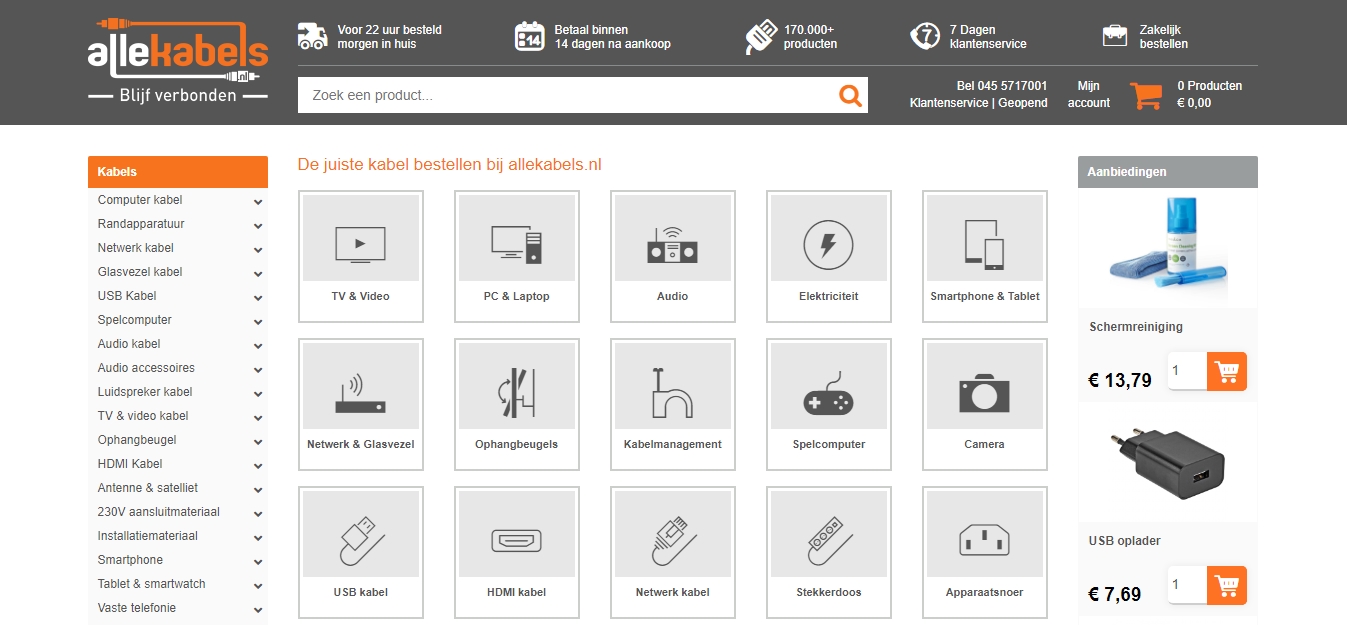Viewport: 1347px width, 625px height.
Task: Open the Smartphone & Tablet category tile
Action: 985,256
